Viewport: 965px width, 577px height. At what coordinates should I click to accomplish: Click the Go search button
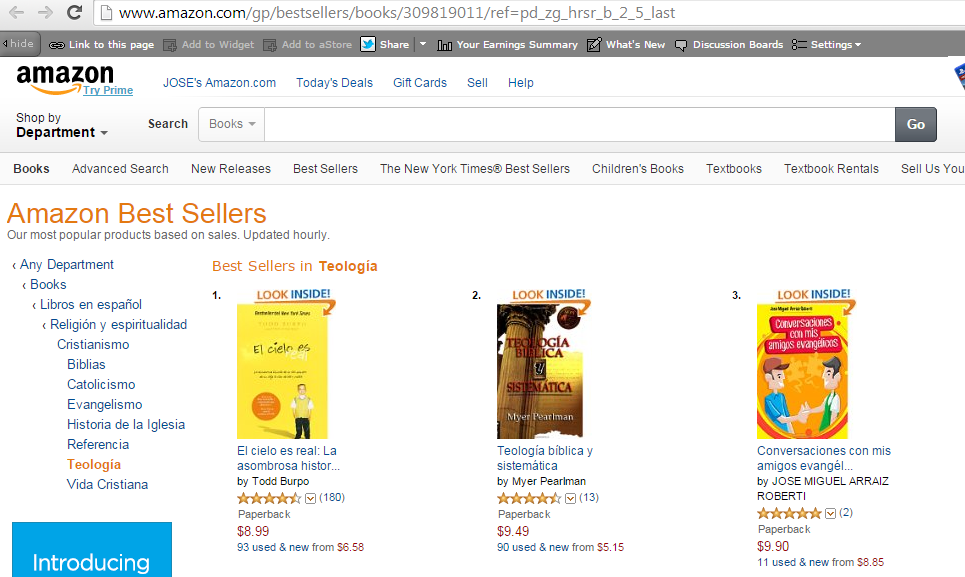(x=916, y=124)
